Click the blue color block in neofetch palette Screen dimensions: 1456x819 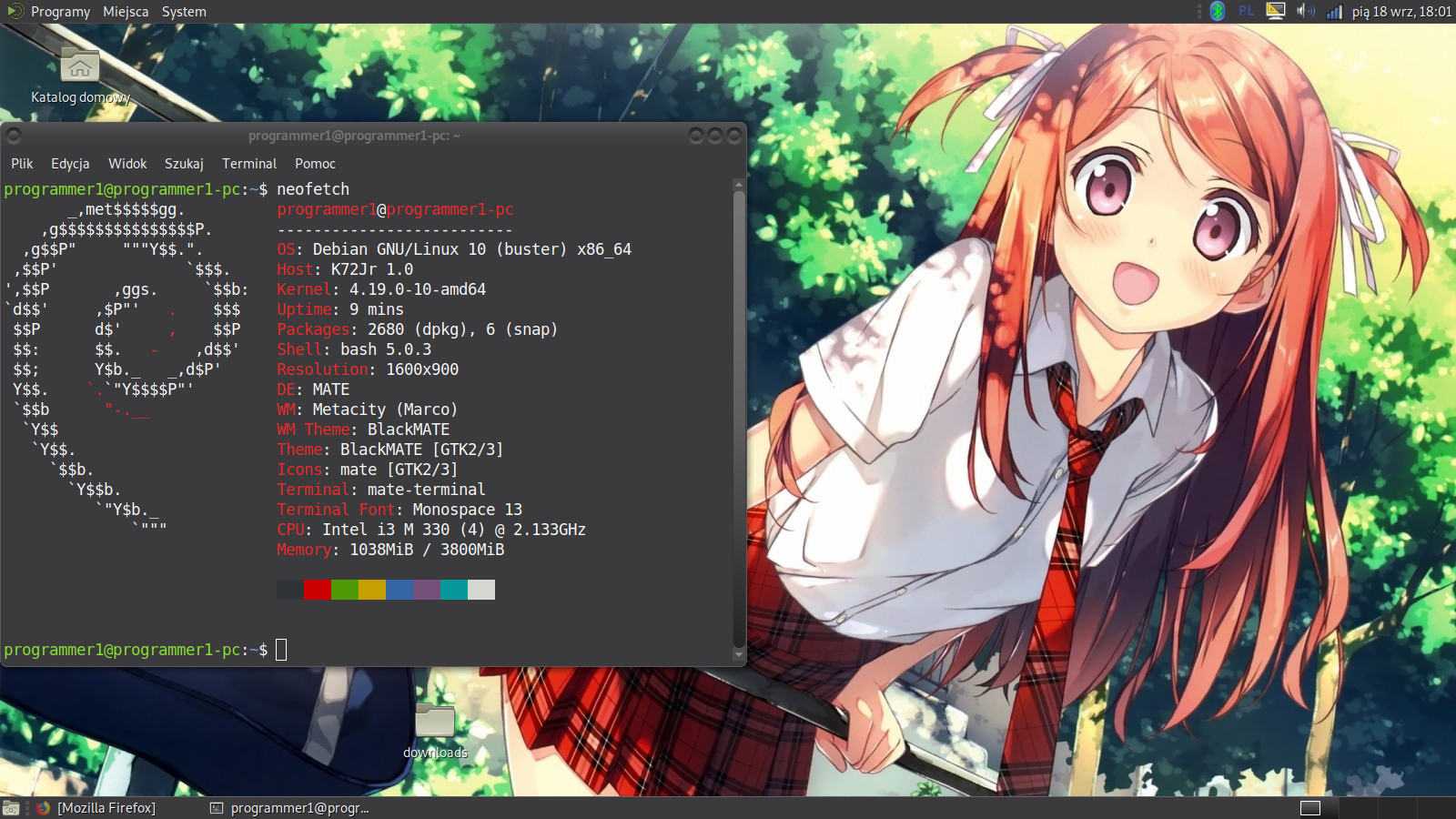coord(399,590)
